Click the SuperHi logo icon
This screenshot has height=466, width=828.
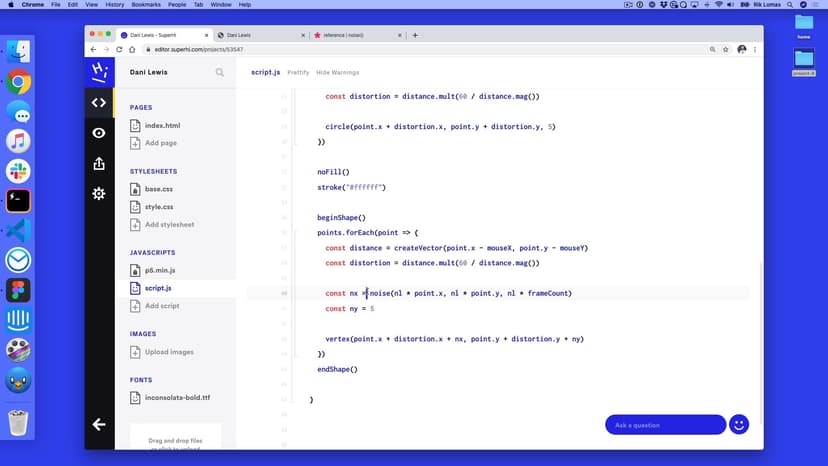[x=99, y=71]
